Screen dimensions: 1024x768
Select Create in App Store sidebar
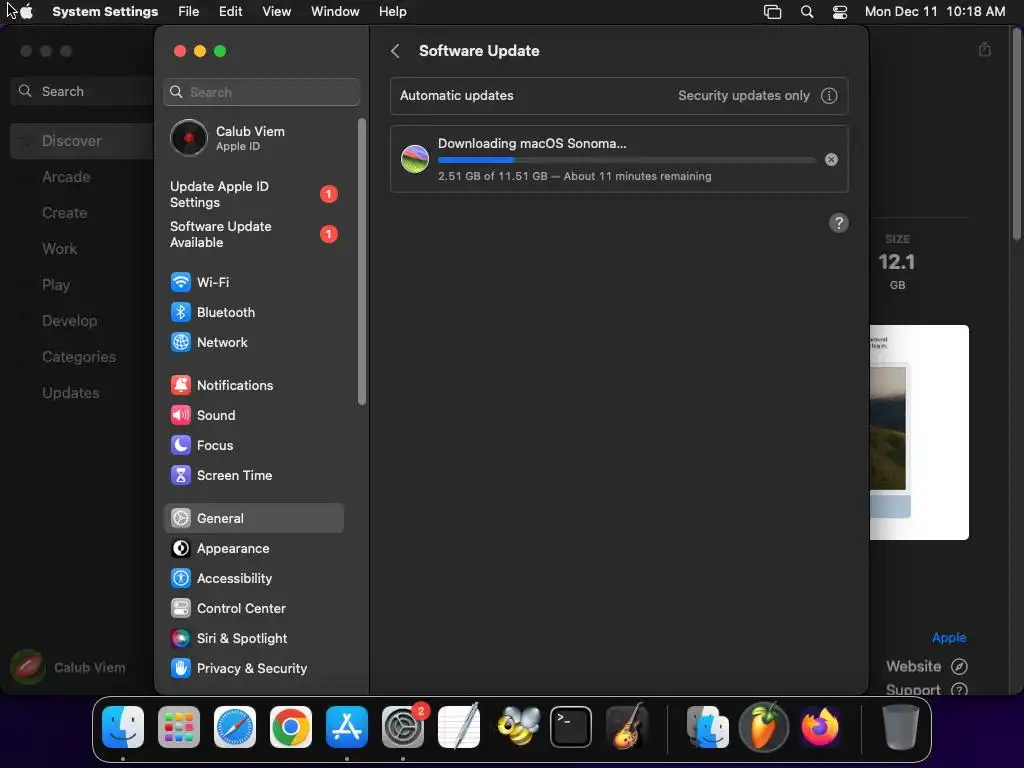click(x=64, y=213)
